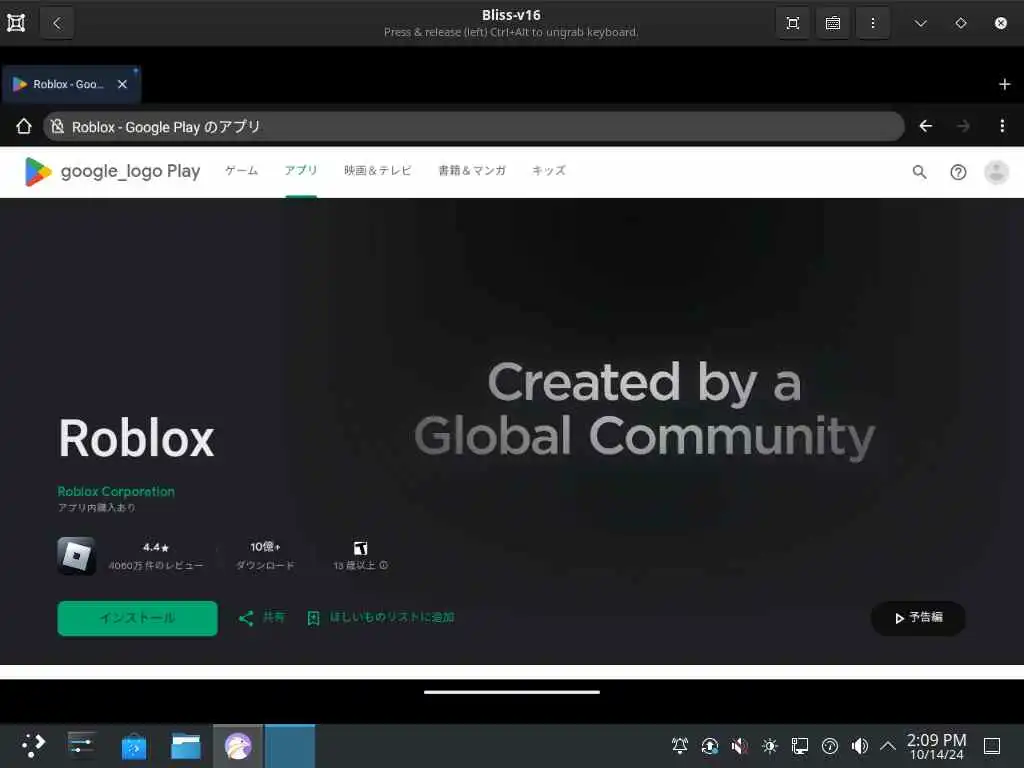Open the notifications bell in tray
This screenshot has width=1024, height=768.
[x=680, y=746]
